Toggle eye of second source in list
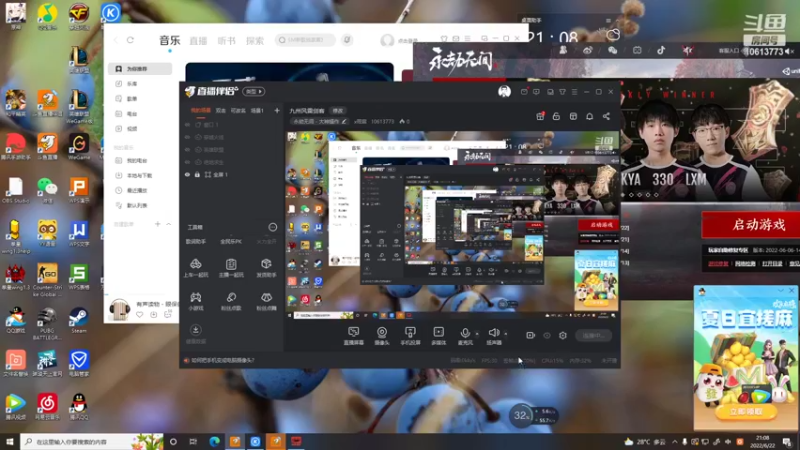Viewport: 800px width, 450px height. point(187,137)
